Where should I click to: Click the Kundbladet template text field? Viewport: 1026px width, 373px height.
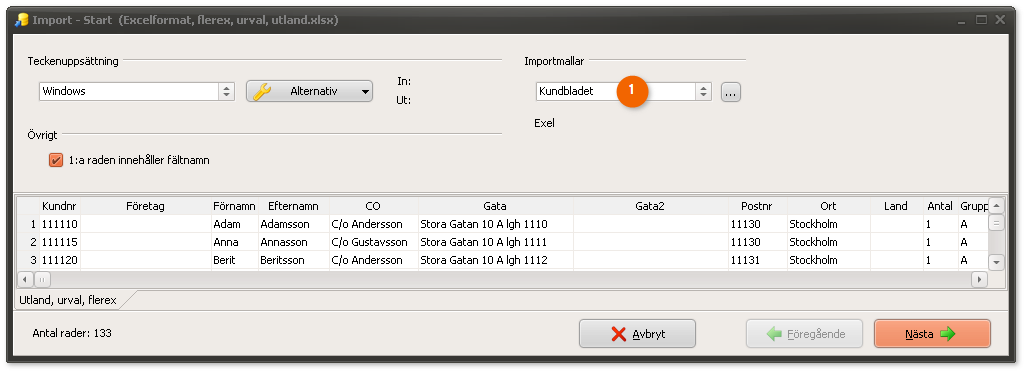click(x=615, y=92)
